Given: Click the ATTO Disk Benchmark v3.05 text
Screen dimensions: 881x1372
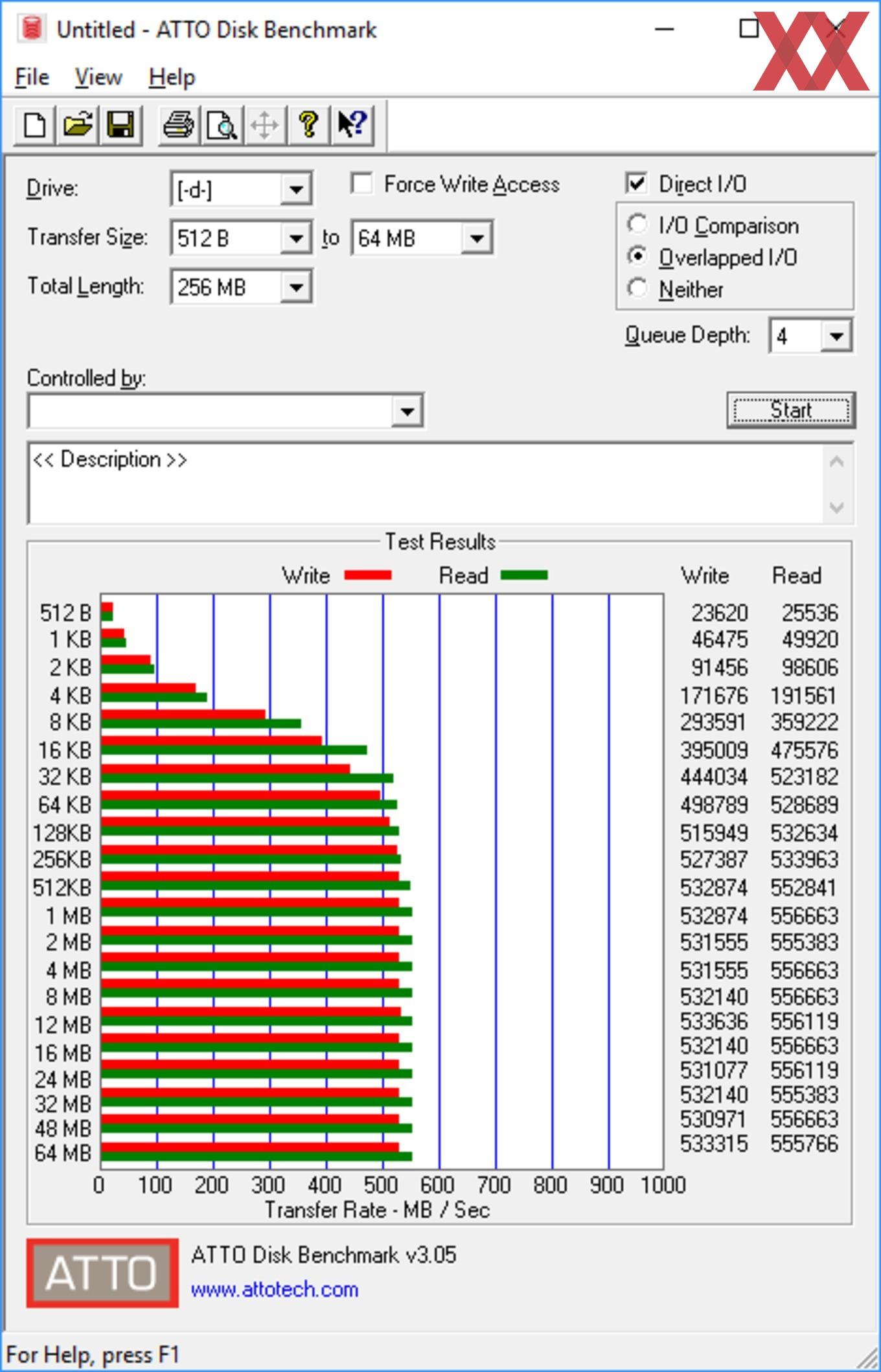Looking at the screenshot, I should (324, 1255).
